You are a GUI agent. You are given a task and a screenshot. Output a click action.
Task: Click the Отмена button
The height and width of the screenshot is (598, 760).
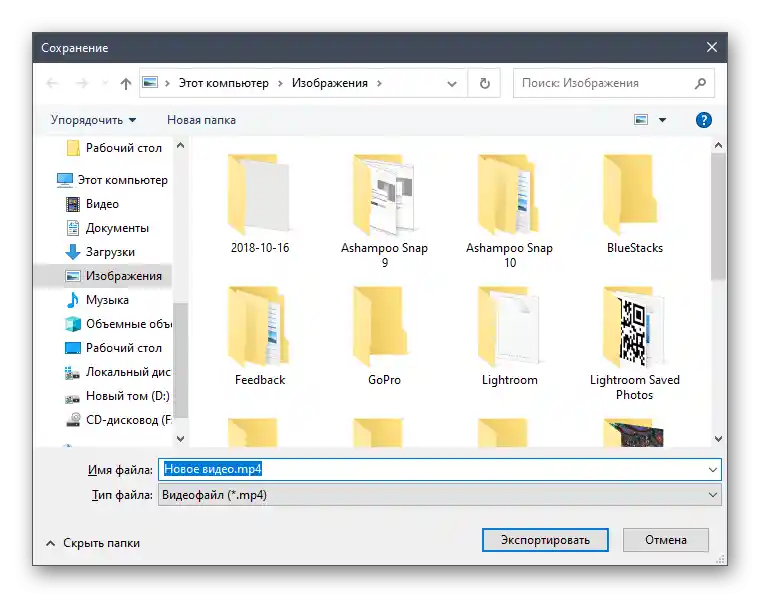click(665, 540)
